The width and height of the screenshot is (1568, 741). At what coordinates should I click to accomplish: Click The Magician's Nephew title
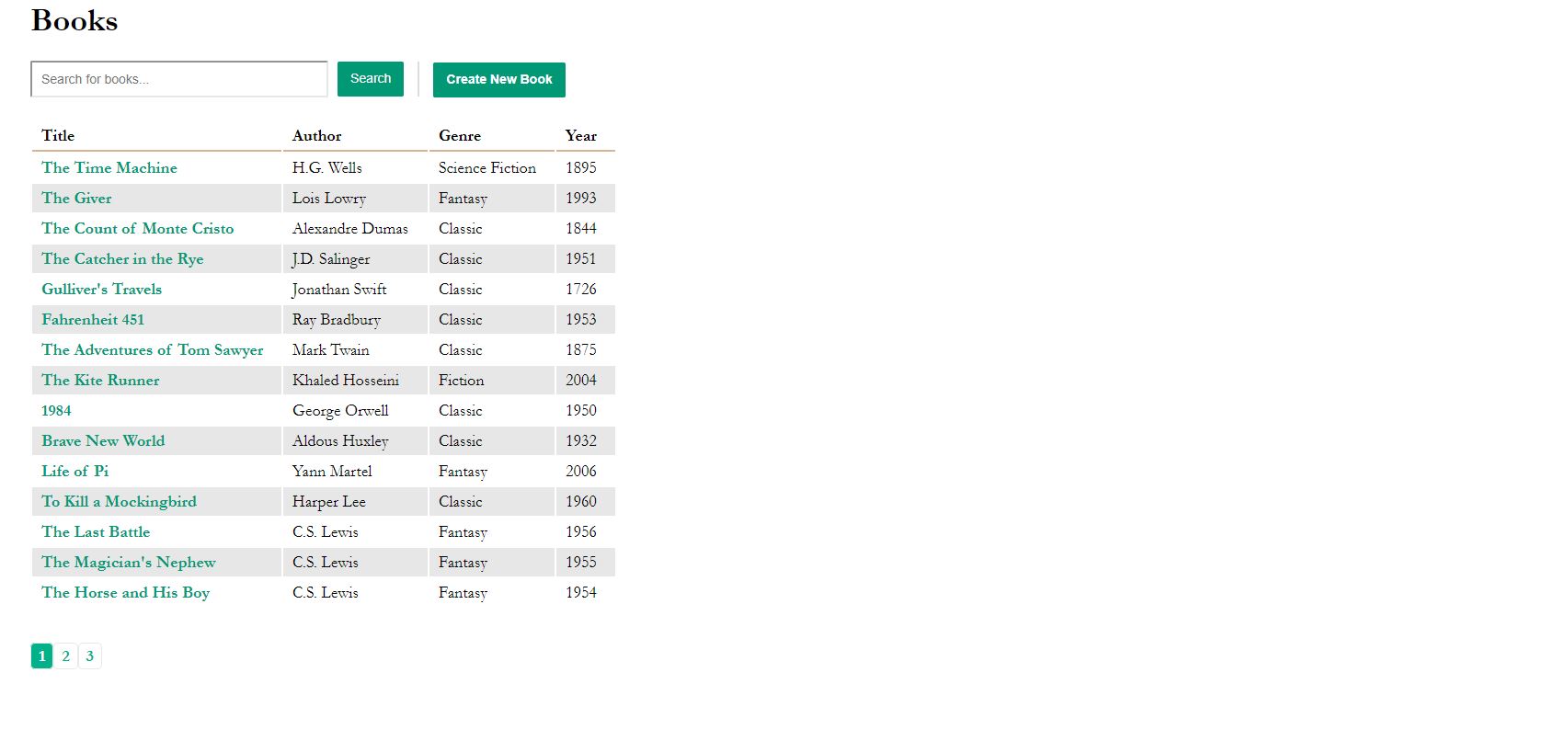128,562
